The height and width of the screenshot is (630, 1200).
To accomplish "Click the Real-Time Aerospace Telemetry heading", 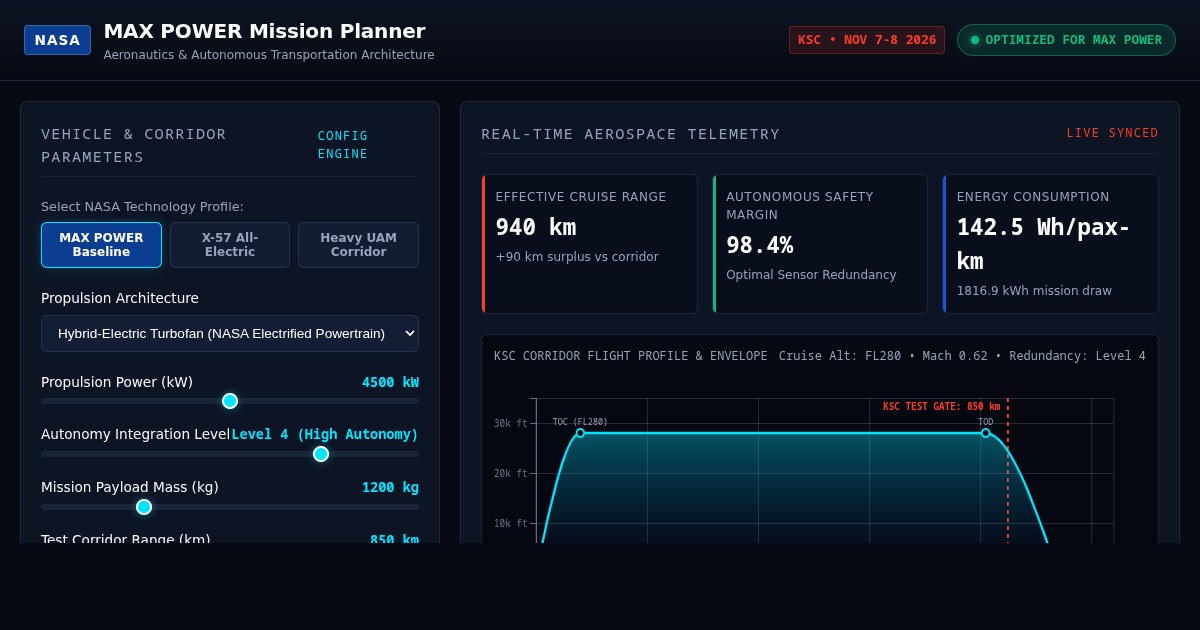I will 630,134.
